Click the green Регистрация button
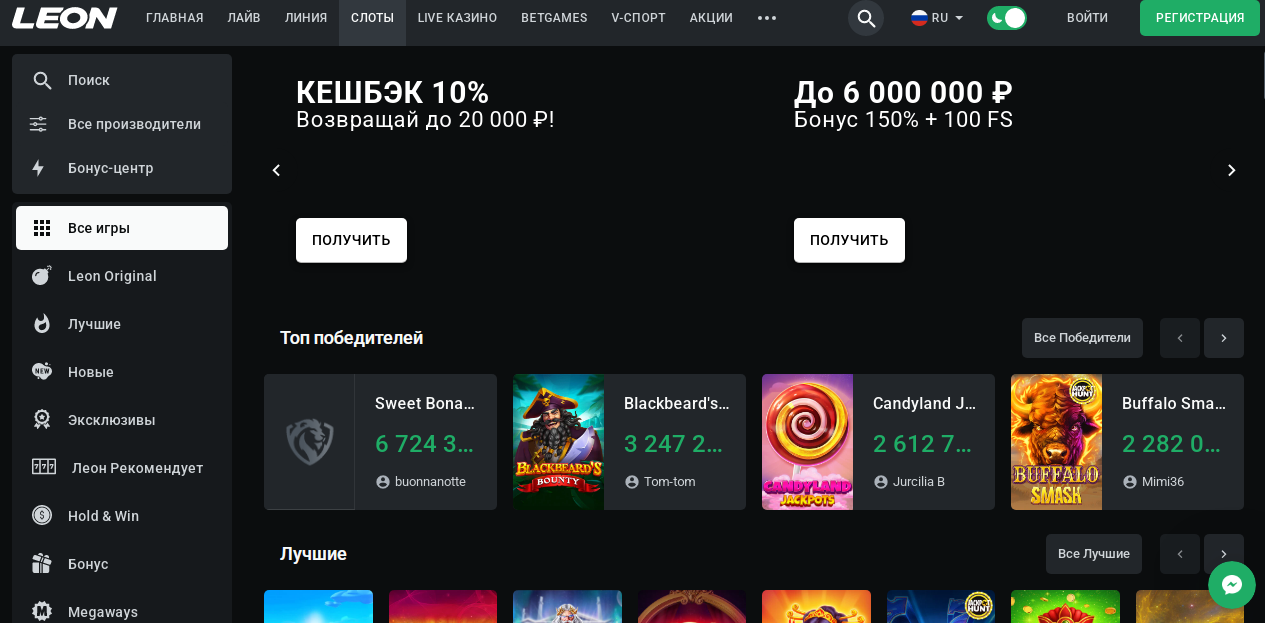1265x623 pixels. tap(1199, 18)
